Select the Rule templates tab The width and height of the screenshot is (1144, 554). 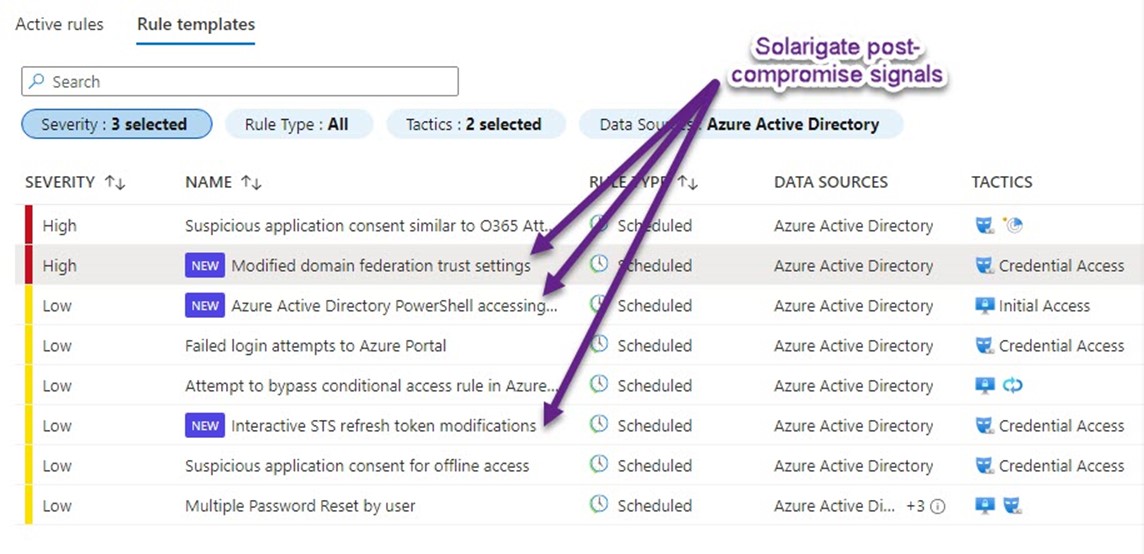click(196, 24)
